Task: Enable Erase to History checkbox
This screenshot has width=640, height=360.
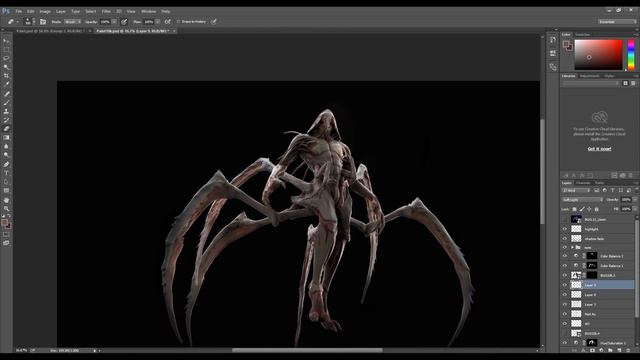Action: [178, 22]
